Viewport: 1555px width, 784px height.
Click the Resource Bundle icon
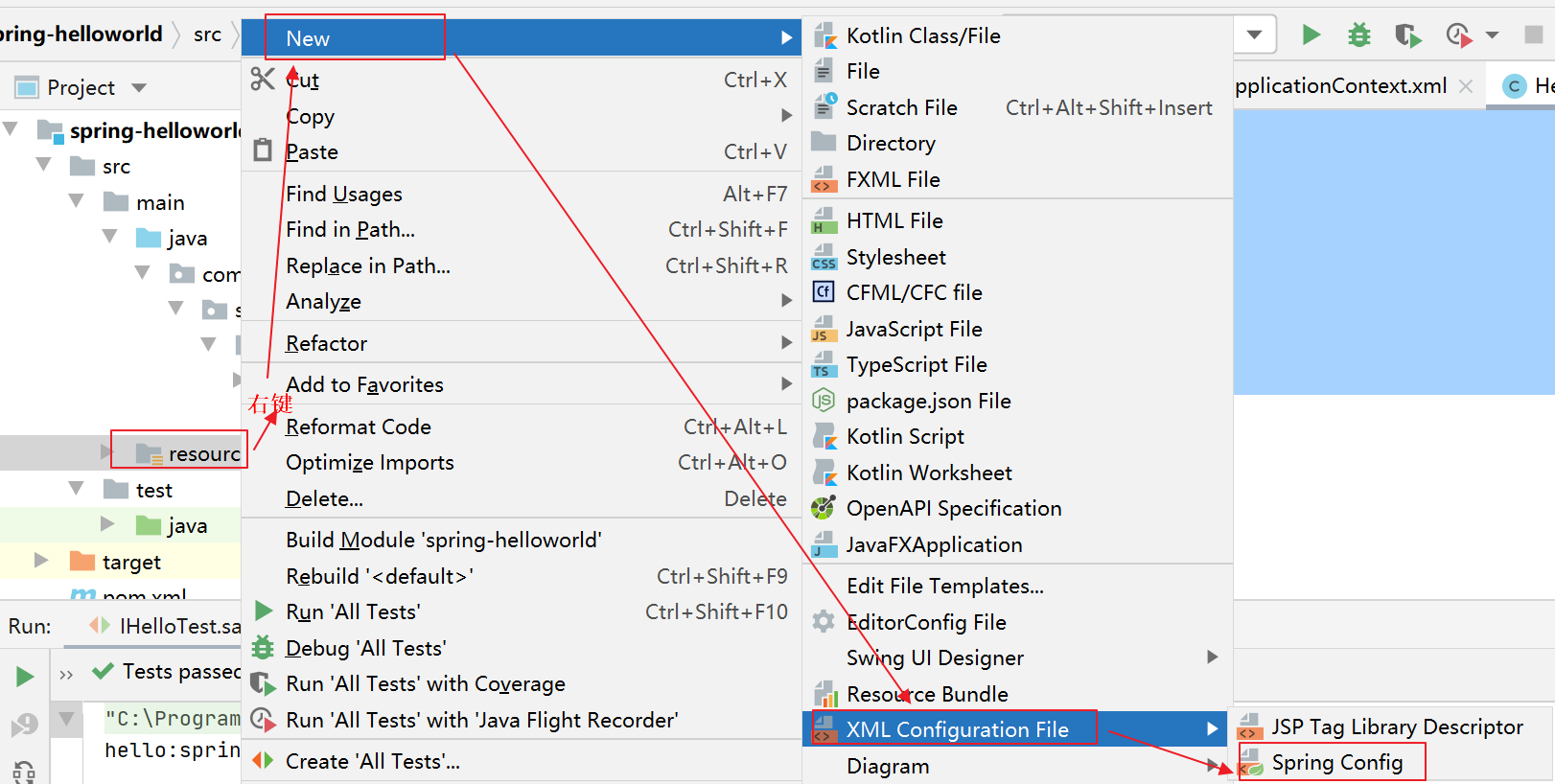point(824,694)
